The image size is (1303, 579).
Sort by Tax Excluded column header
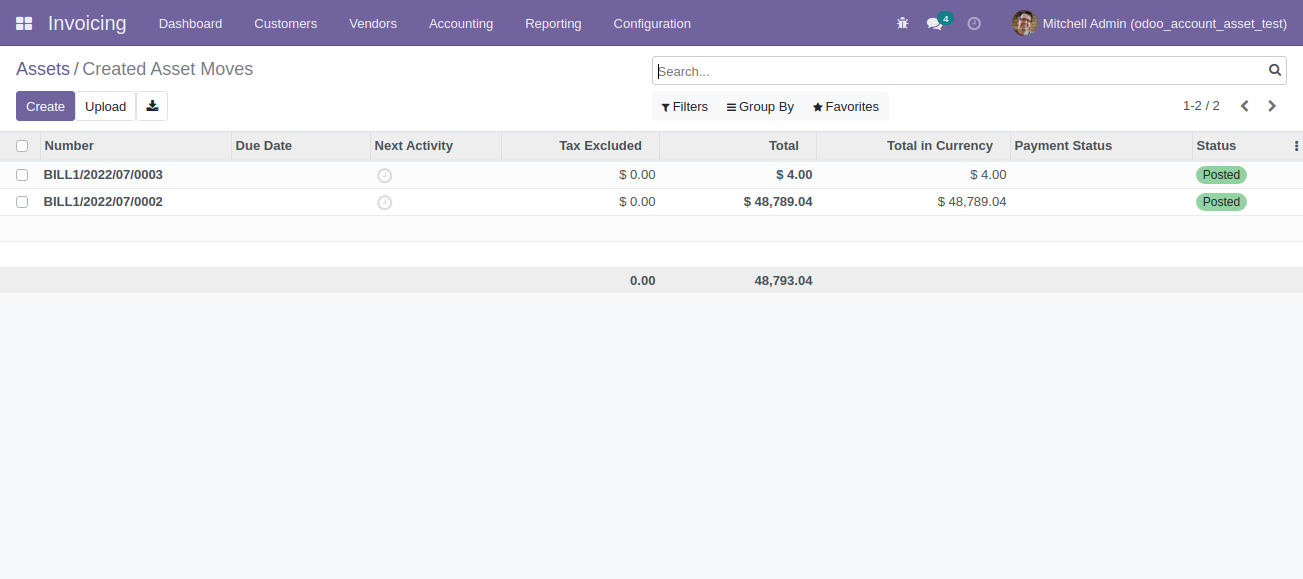point(580,146)
